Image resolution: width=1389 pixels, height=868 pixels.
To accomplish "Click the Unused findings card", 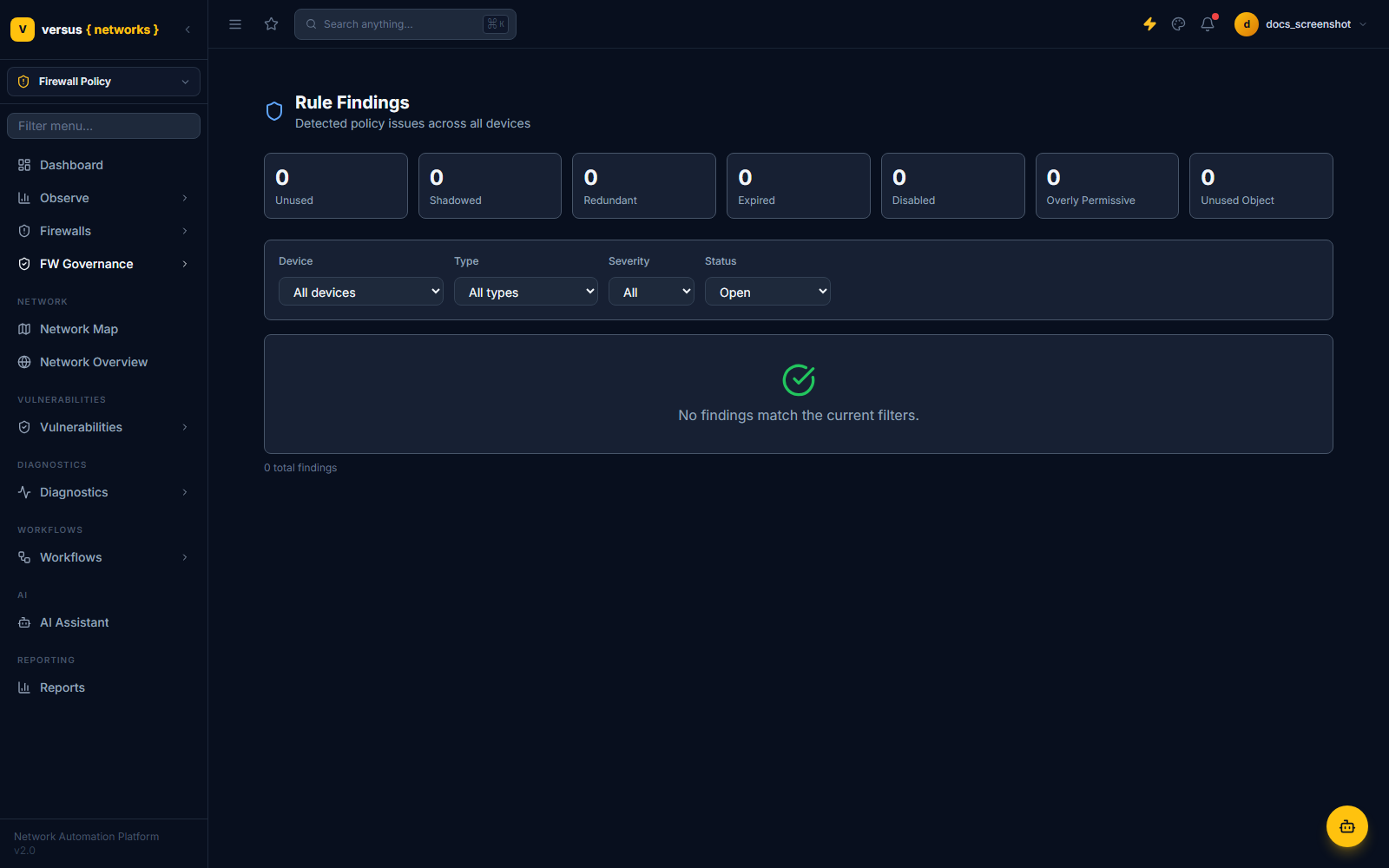I will (336, 186).
